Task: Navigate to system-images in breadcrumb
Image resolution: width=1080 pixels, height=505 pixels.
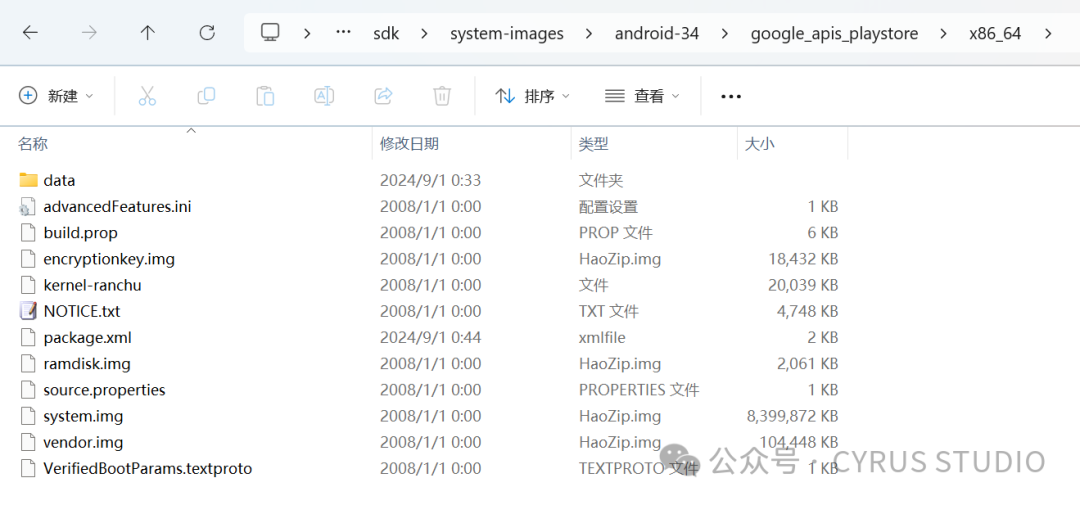Action: [507, 33]
